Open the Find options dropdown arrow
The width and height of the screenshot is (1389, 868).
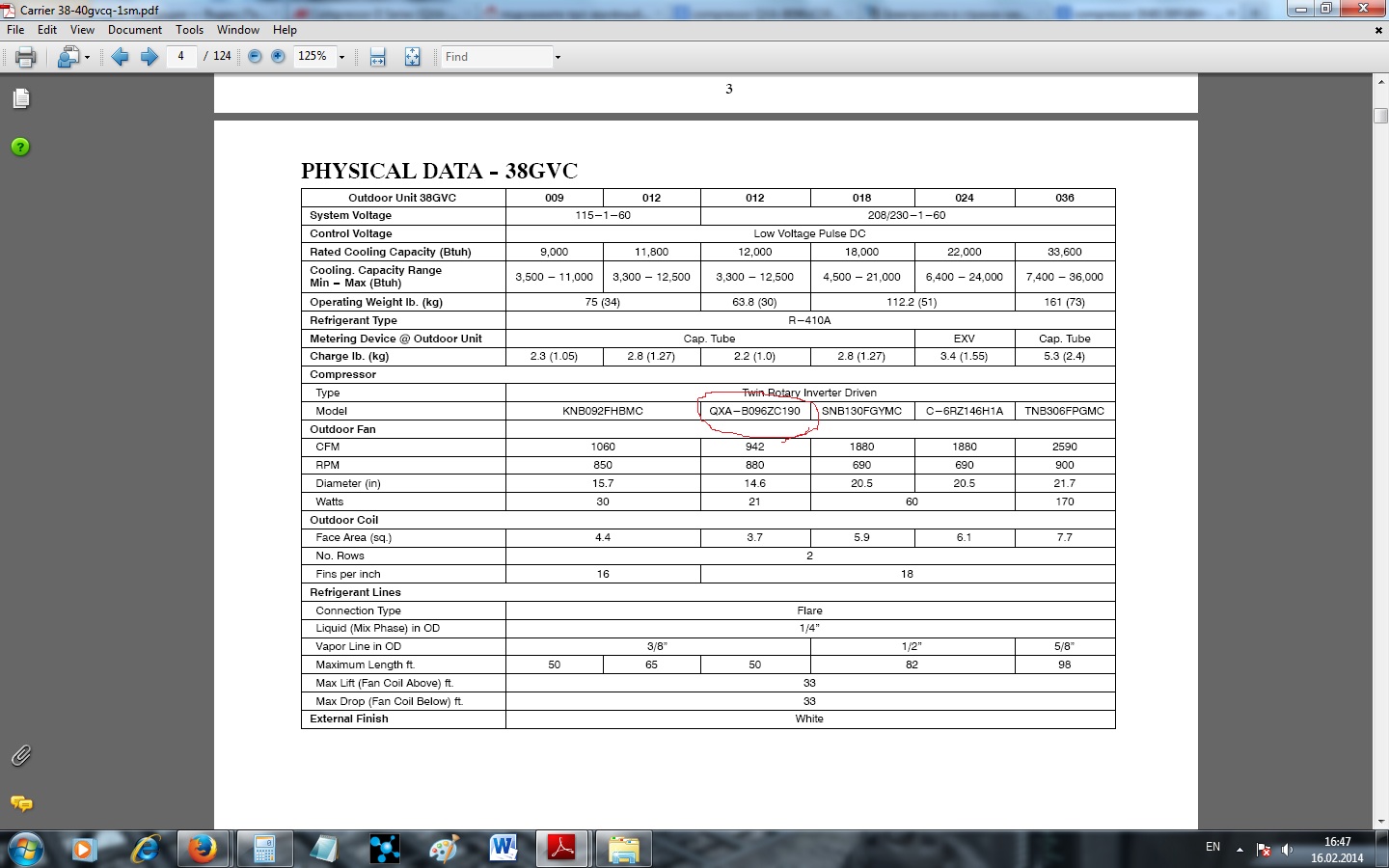(558, 57)
